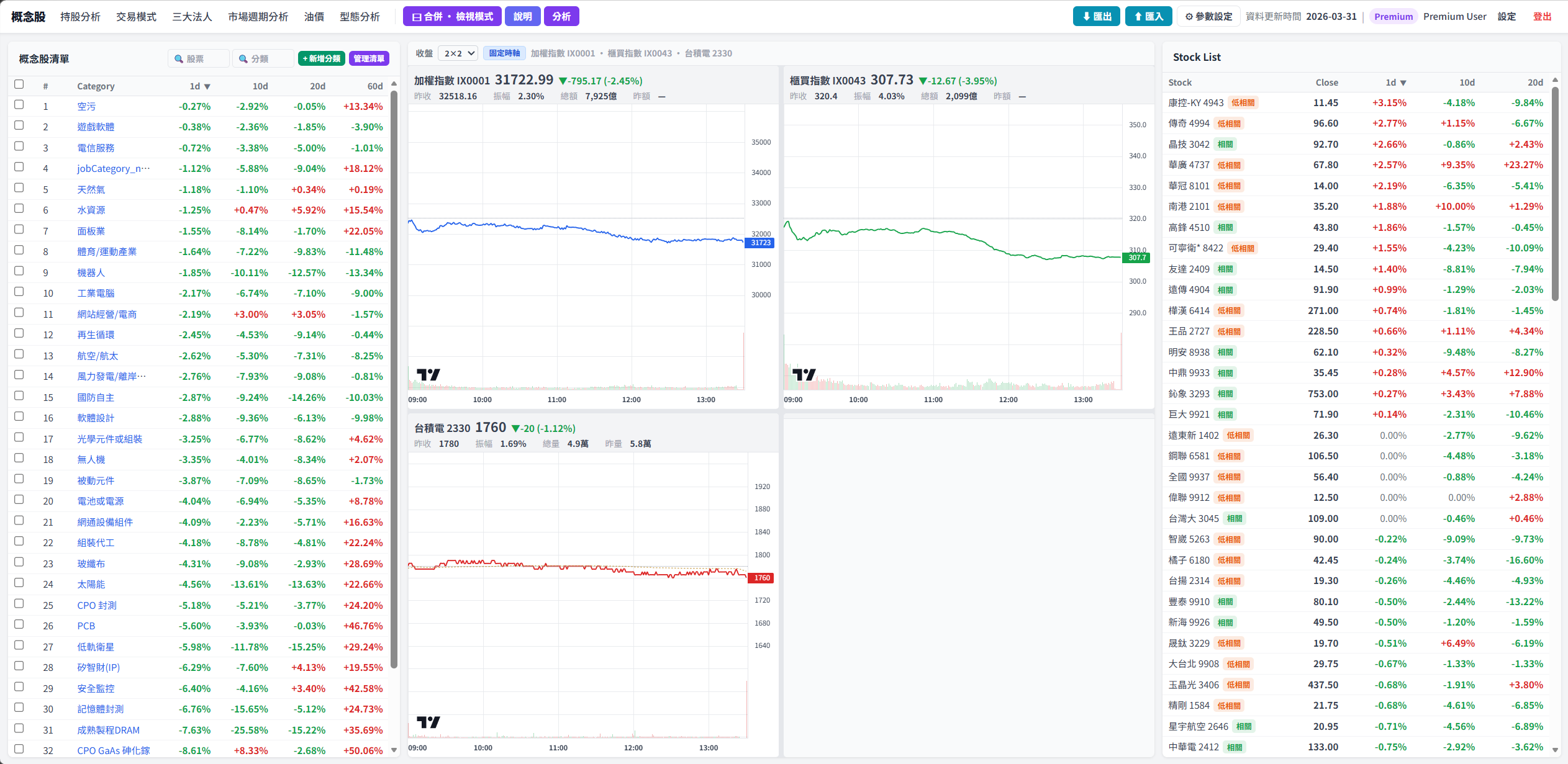Add a category with 新增分類

[322, 58]
